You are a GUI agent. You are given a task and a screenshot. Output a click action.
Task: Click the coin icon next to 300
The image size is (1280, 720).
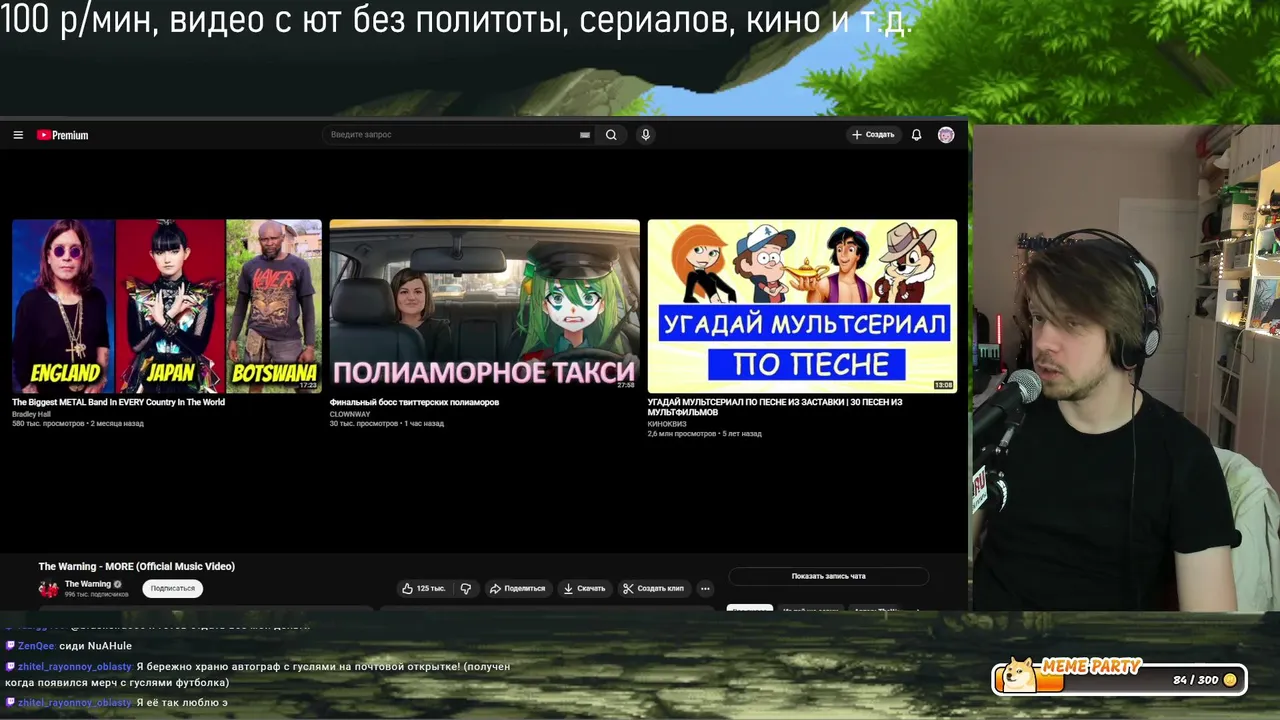tap(1230, 680)
